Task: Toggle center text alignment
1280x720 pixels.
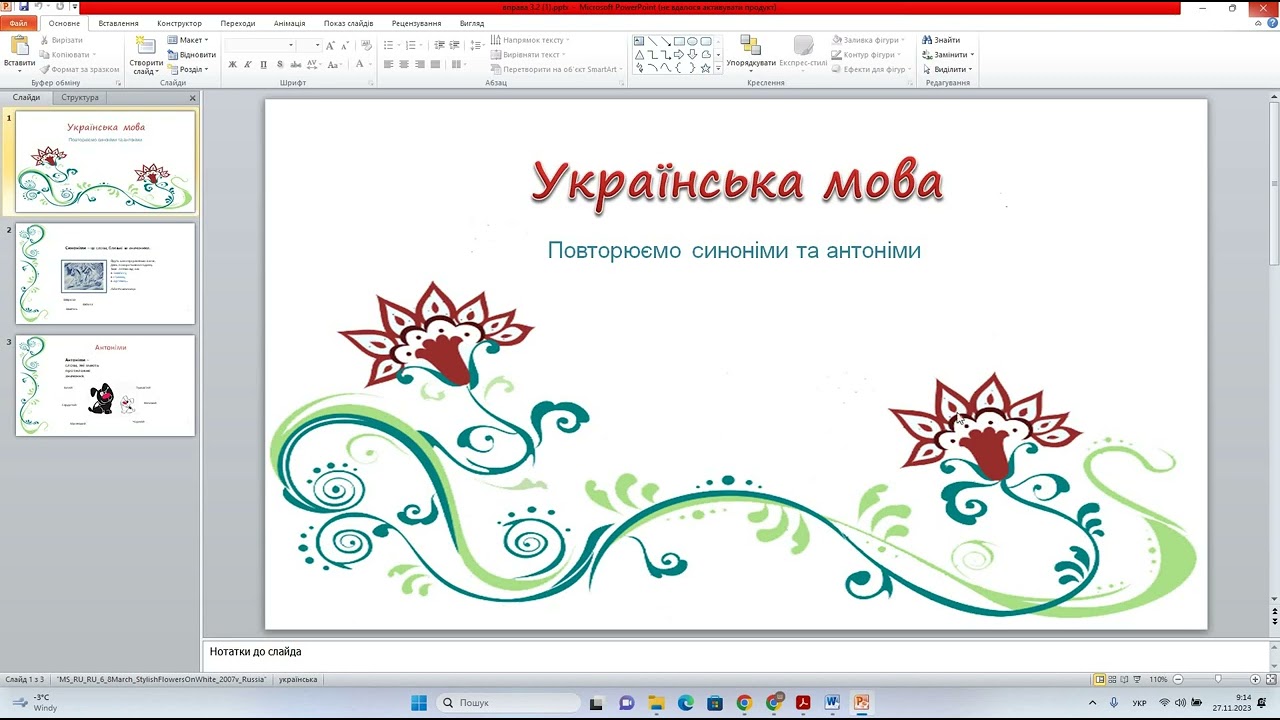Action: pyautogui.click(x=404, y=64)
